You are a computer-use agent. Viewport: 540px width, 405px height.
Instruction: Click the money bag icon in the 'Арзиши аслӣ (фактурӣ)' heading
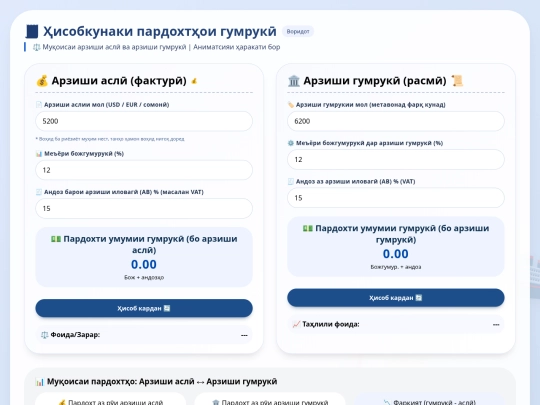[42, 81]
